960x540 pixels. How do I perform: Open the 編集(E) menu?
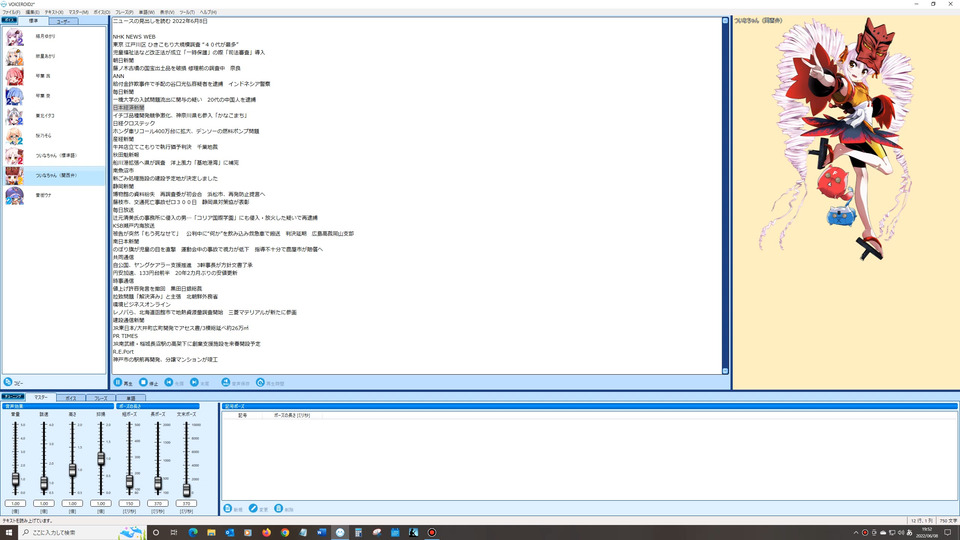tap(32, 12)
